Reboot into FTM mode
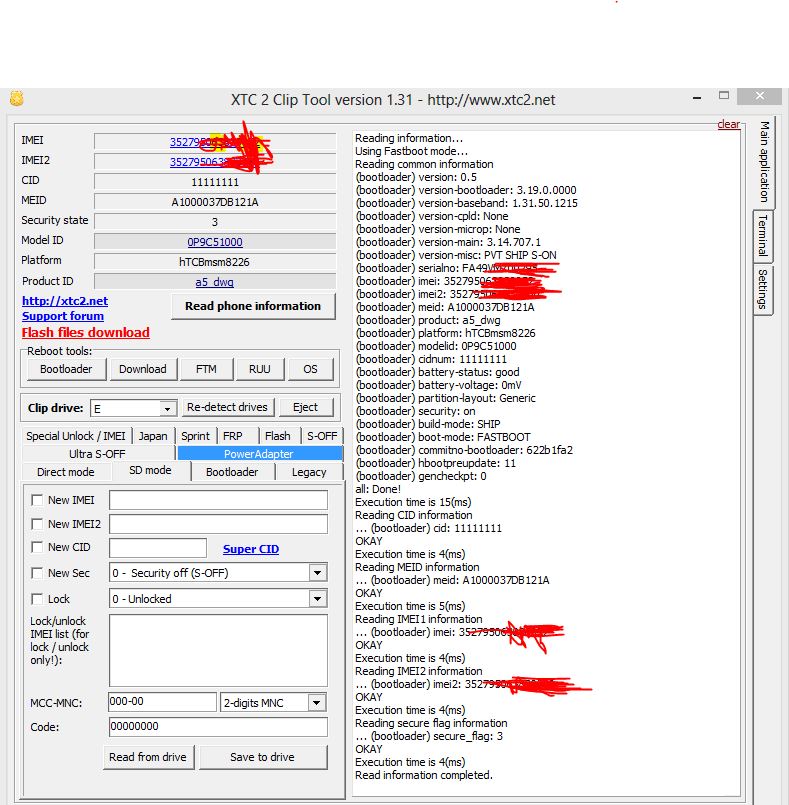The image size is (789, 805). coord(206,369)
